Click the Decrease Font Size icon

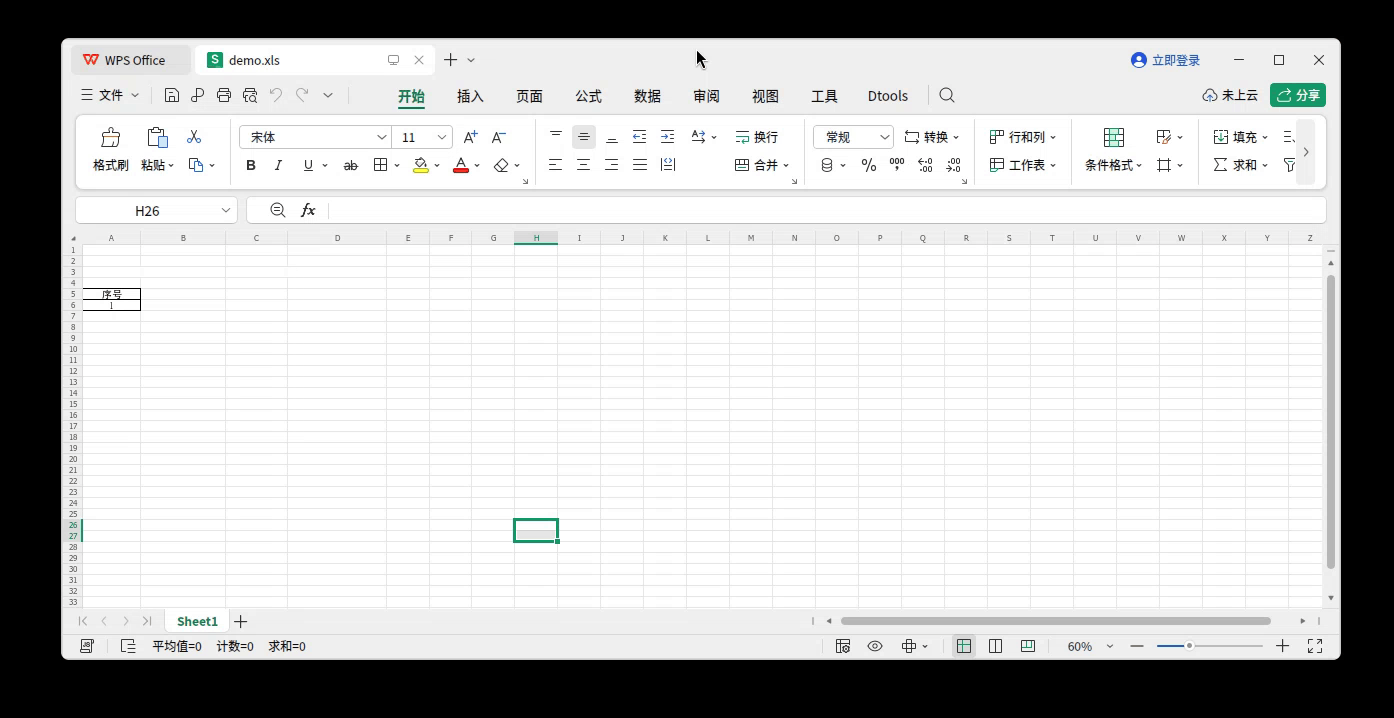pos(499,137)
